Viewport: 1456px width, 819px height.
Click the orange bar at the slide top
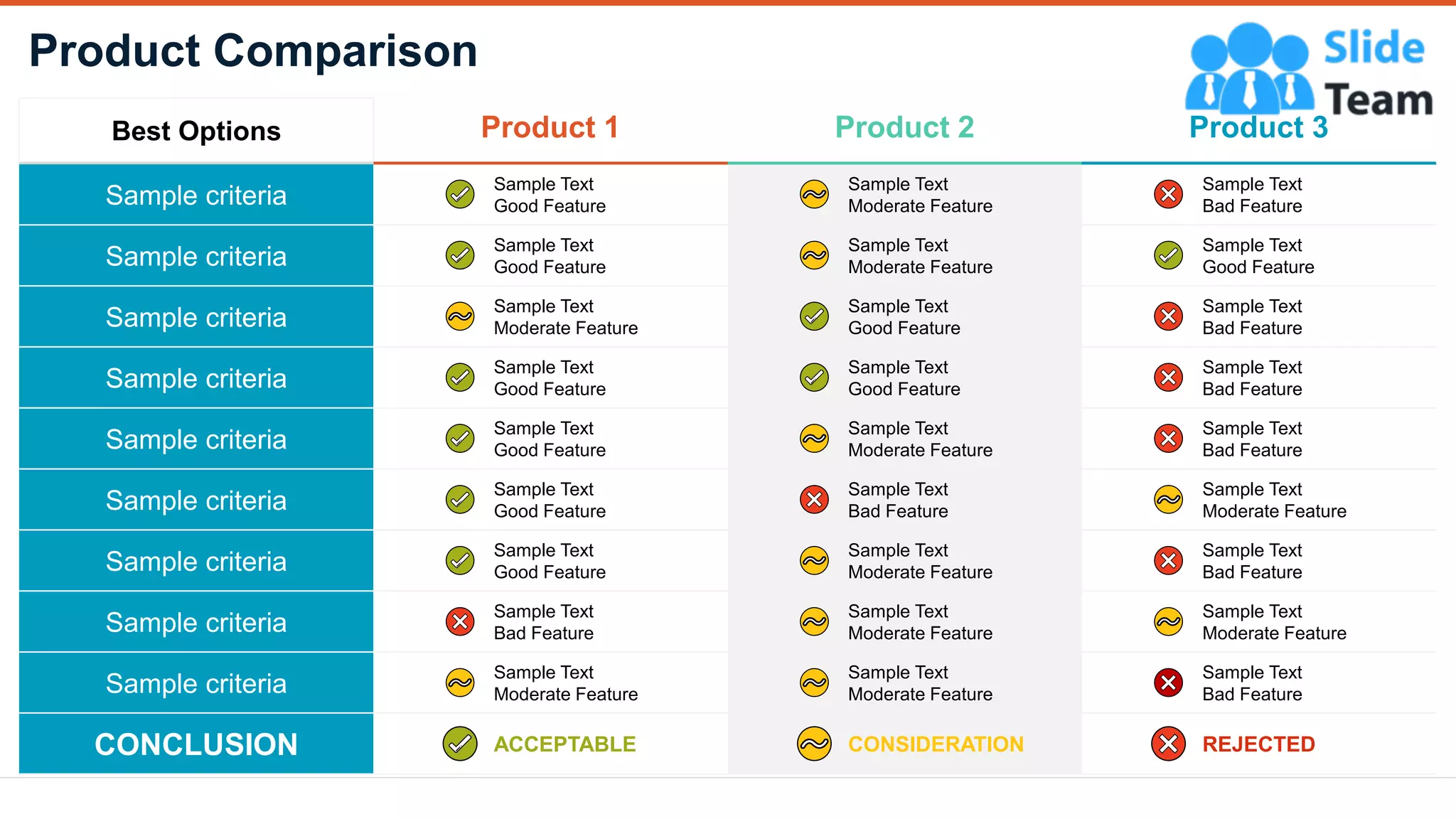click(728, 3)
